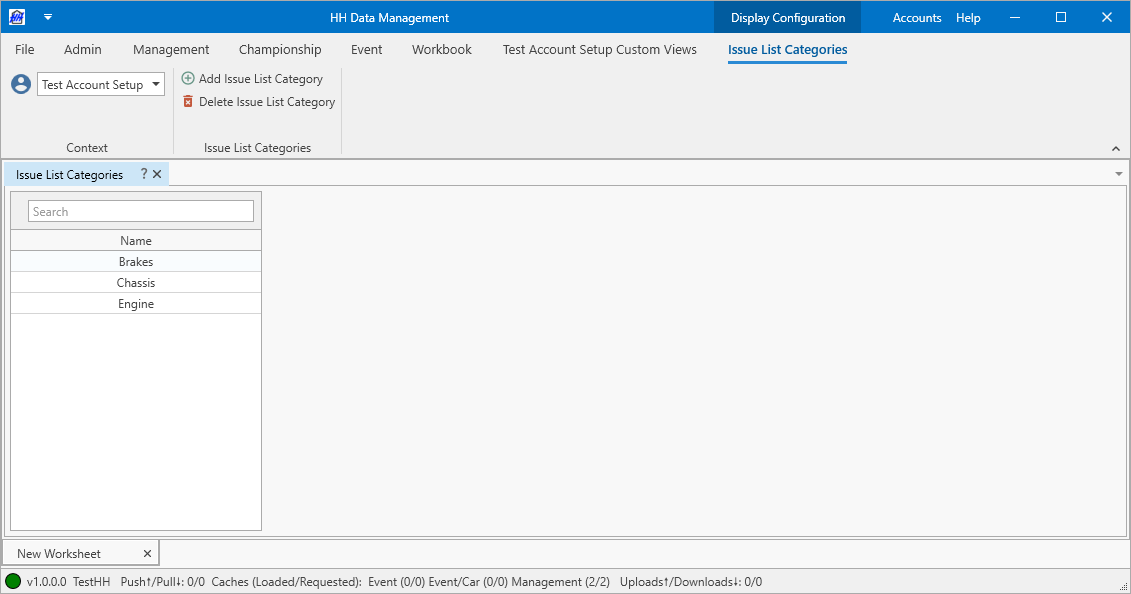Expand the Test Account Setup dropdown

pos(156,85)
